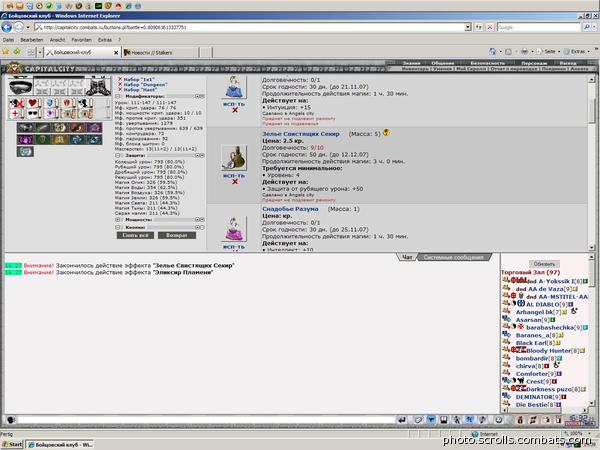Select the lone teal skill icon in third row

pos(25,152)
